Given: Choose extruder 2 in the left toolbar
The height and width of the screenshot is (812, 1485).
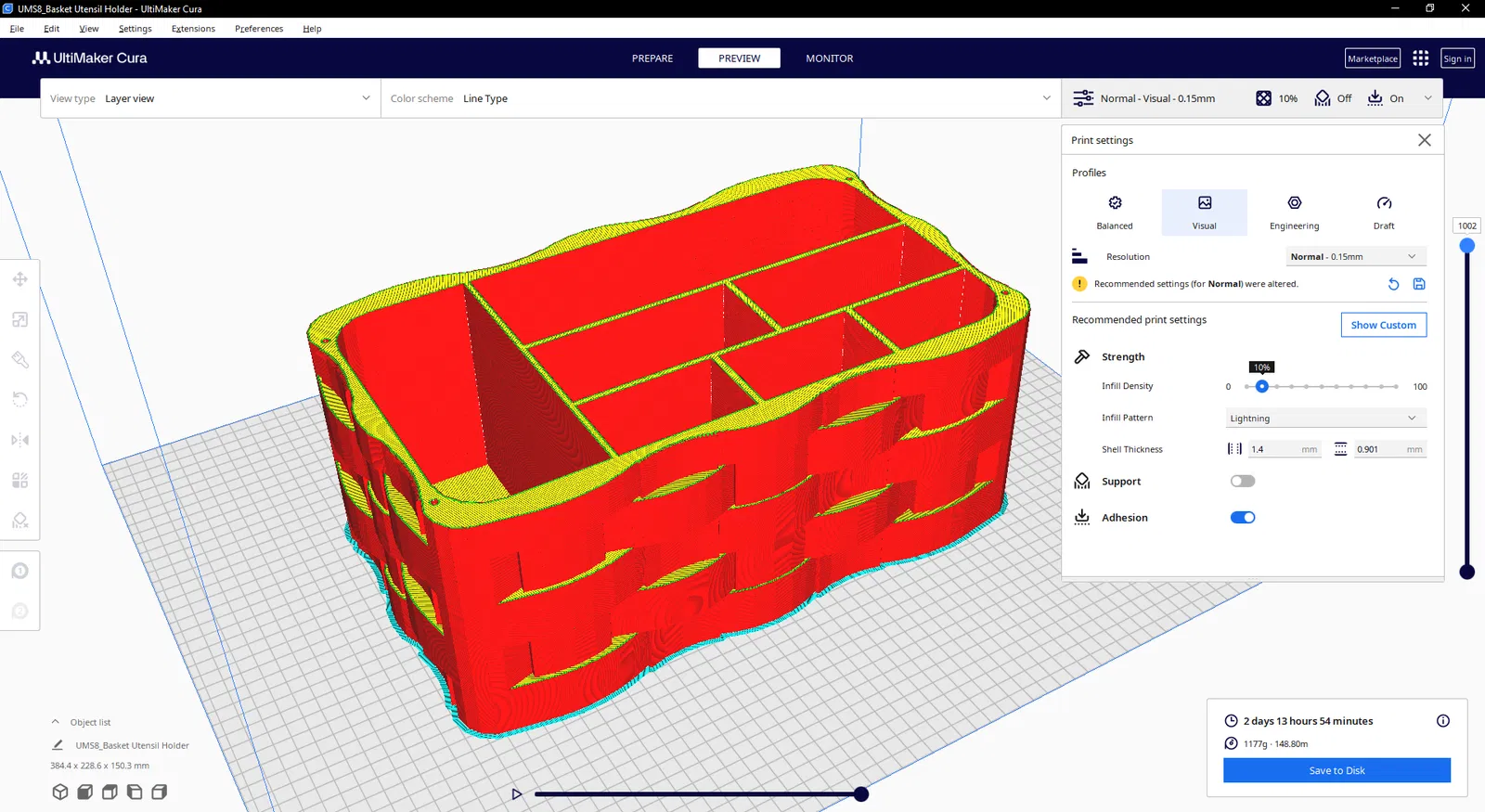Looking at the screenshot, I should pos(19,611).
